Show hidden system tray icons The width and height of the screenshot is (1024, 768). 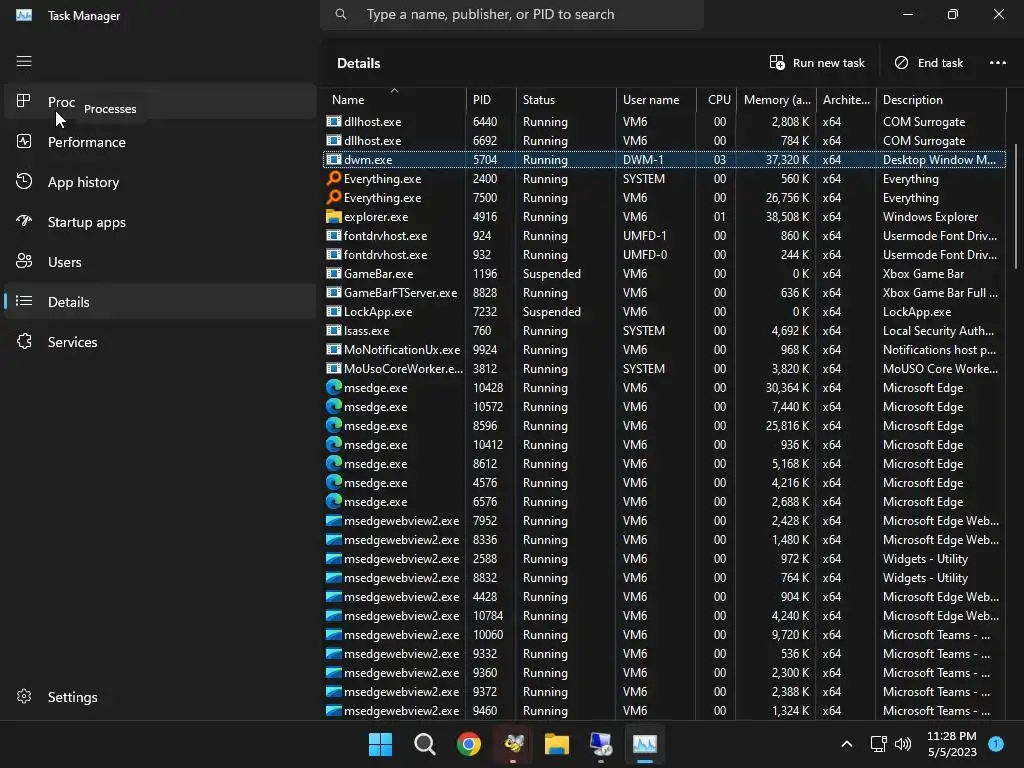[x=846, y=744]
